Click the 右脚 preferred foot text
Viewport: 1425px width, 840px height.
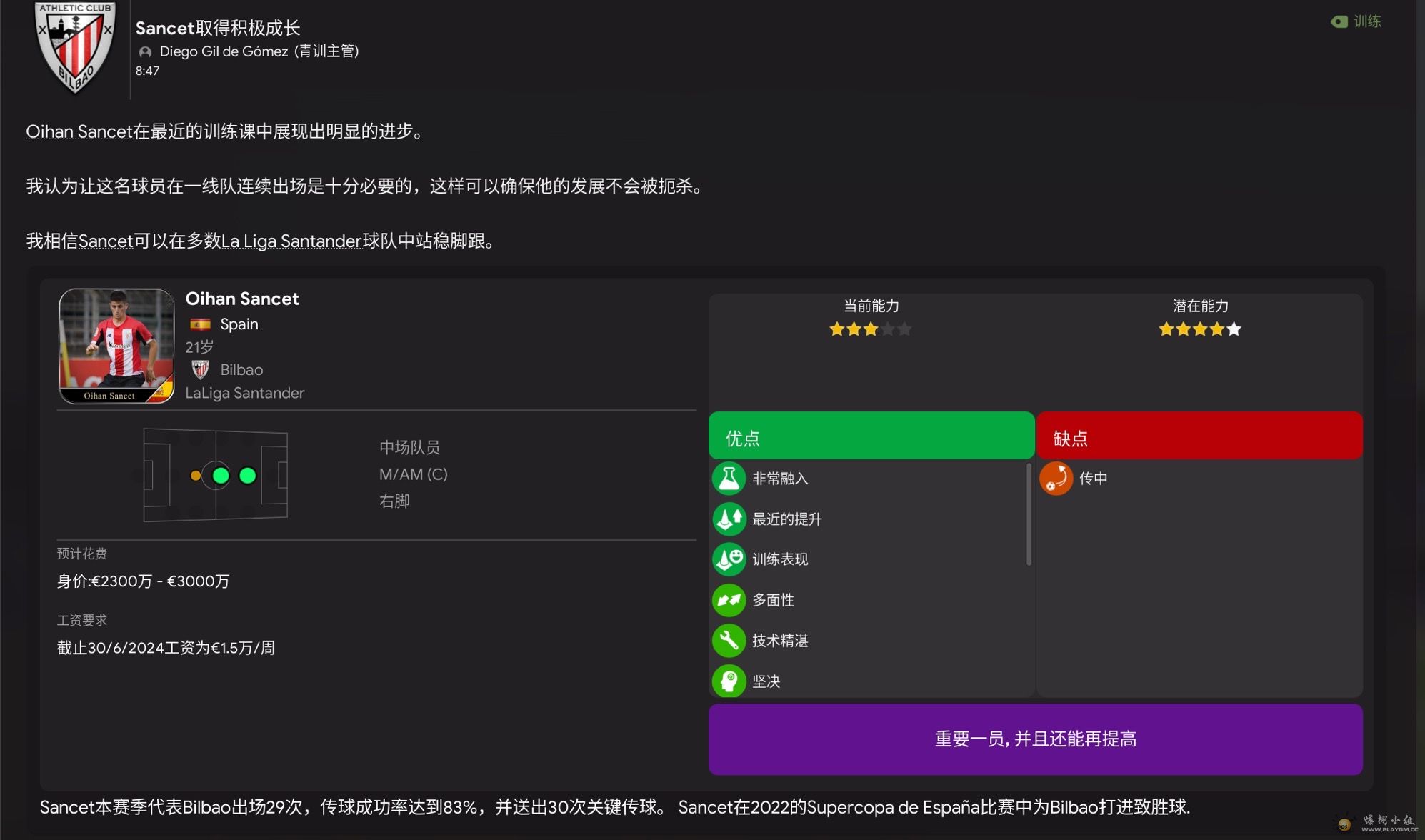394,501
